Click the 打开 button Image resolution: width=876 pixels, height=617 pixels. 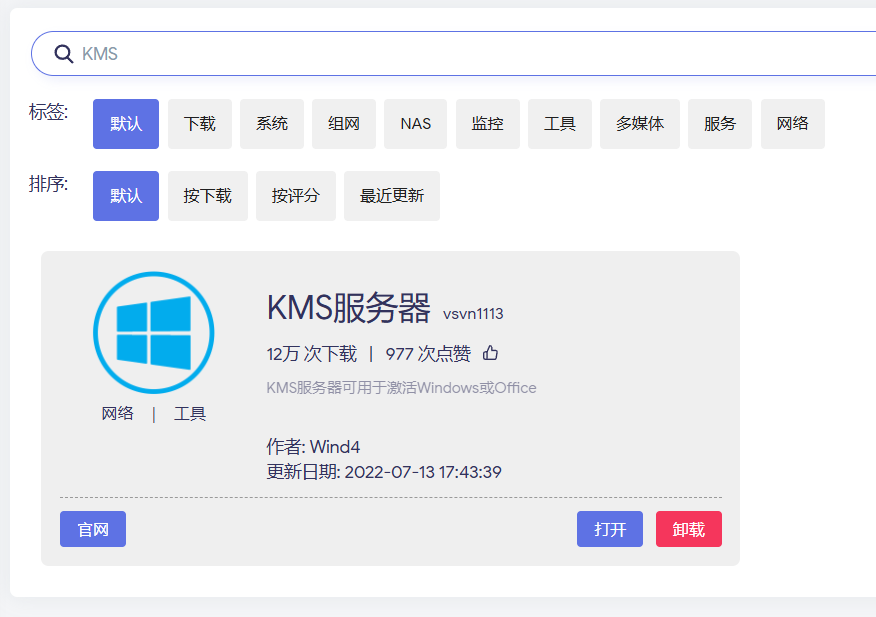click(610, 529)
